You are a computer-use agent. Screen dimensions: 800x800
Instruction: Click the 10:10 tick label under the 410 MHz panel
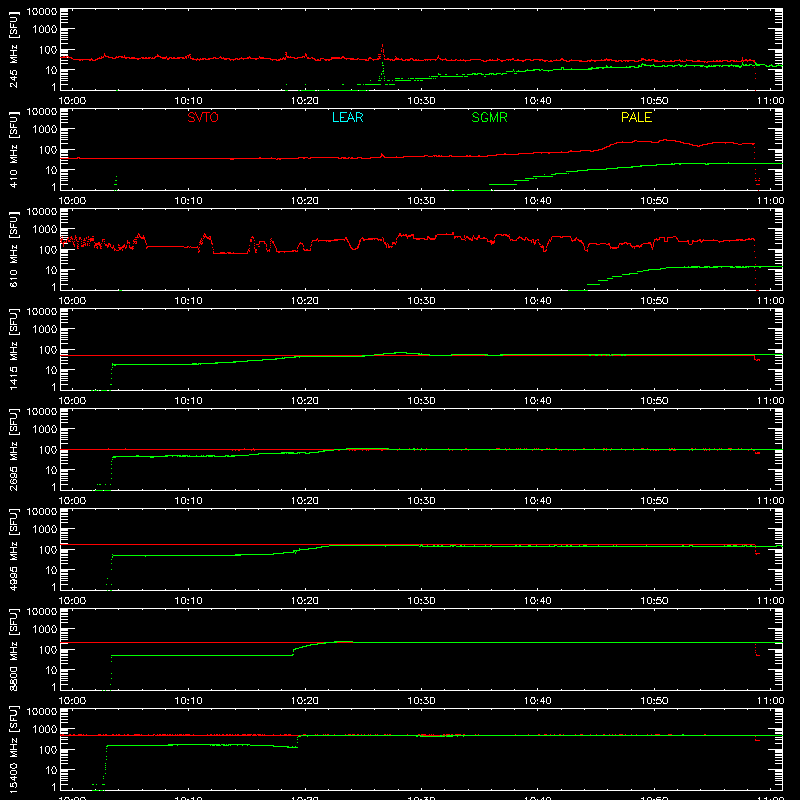pos(189,201)
